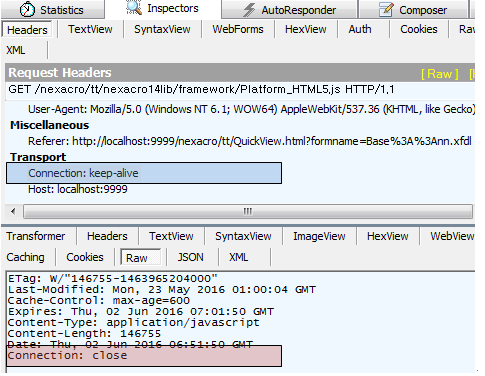The image size is (485, 376).
Task: Open the response Caching tab
Action: pyautogui.click(x=25, y=257)
